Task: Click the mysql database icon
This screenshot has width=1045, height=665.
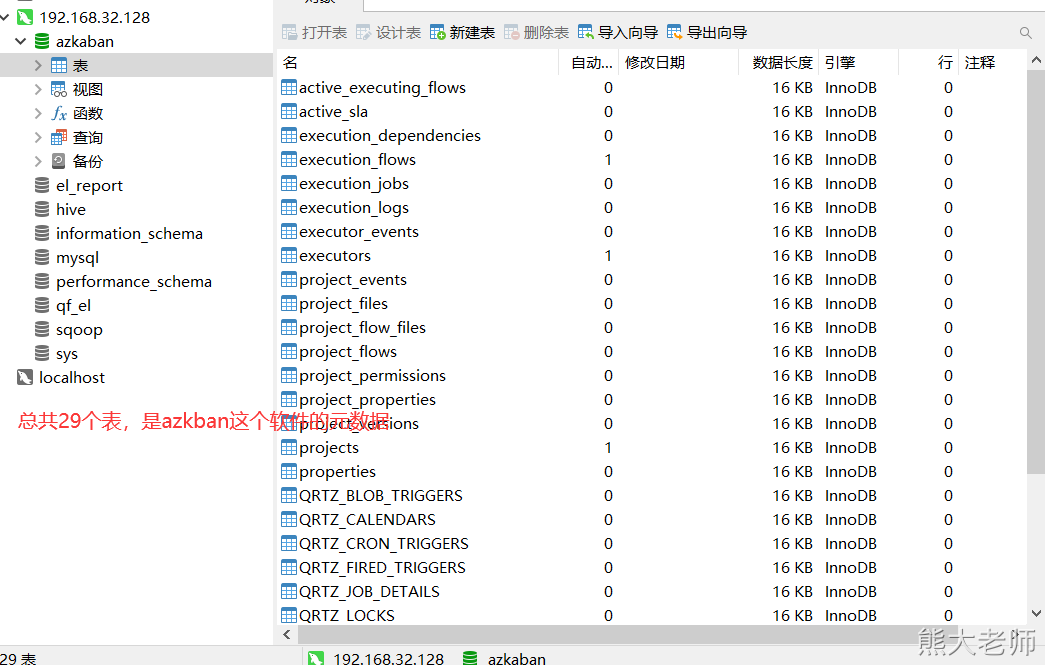Action: point(42,257)
